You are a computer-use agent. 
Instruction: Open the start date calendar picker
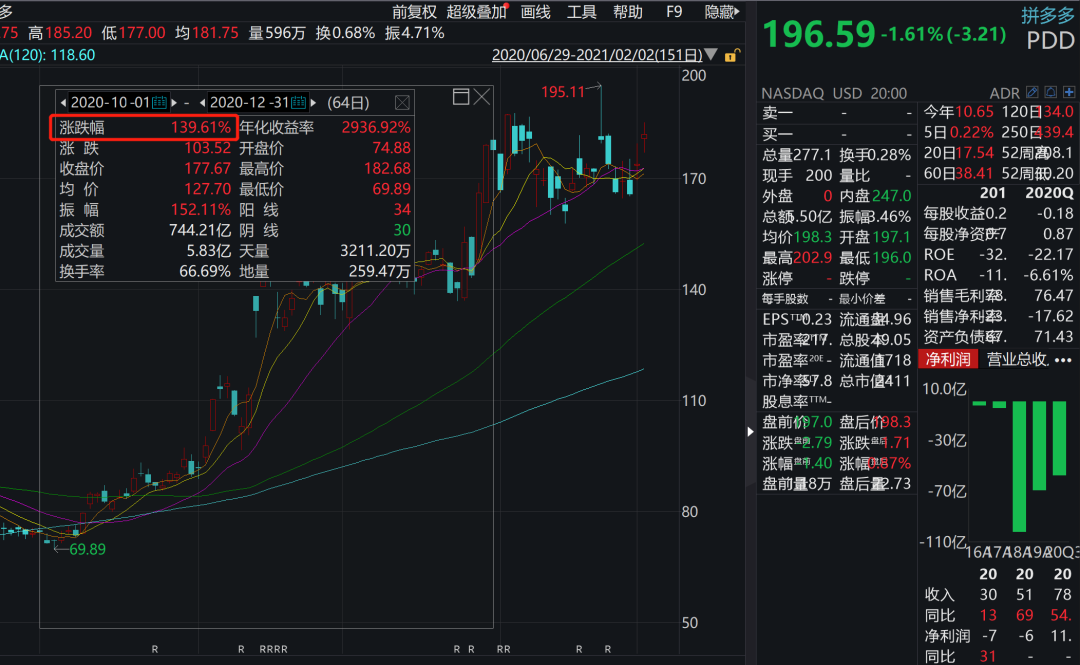coord(159,103)
